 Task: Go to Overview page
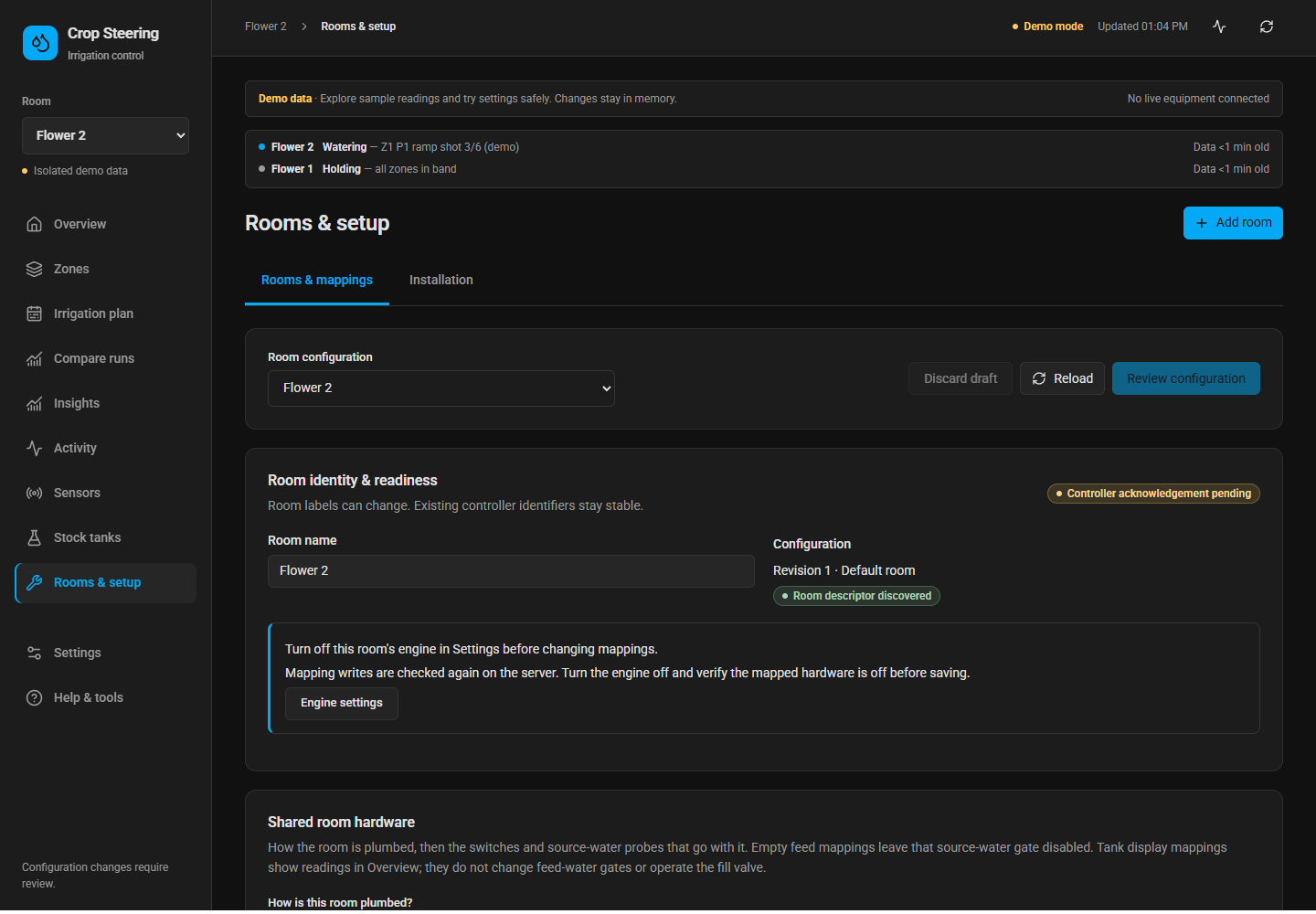[106, 224]
